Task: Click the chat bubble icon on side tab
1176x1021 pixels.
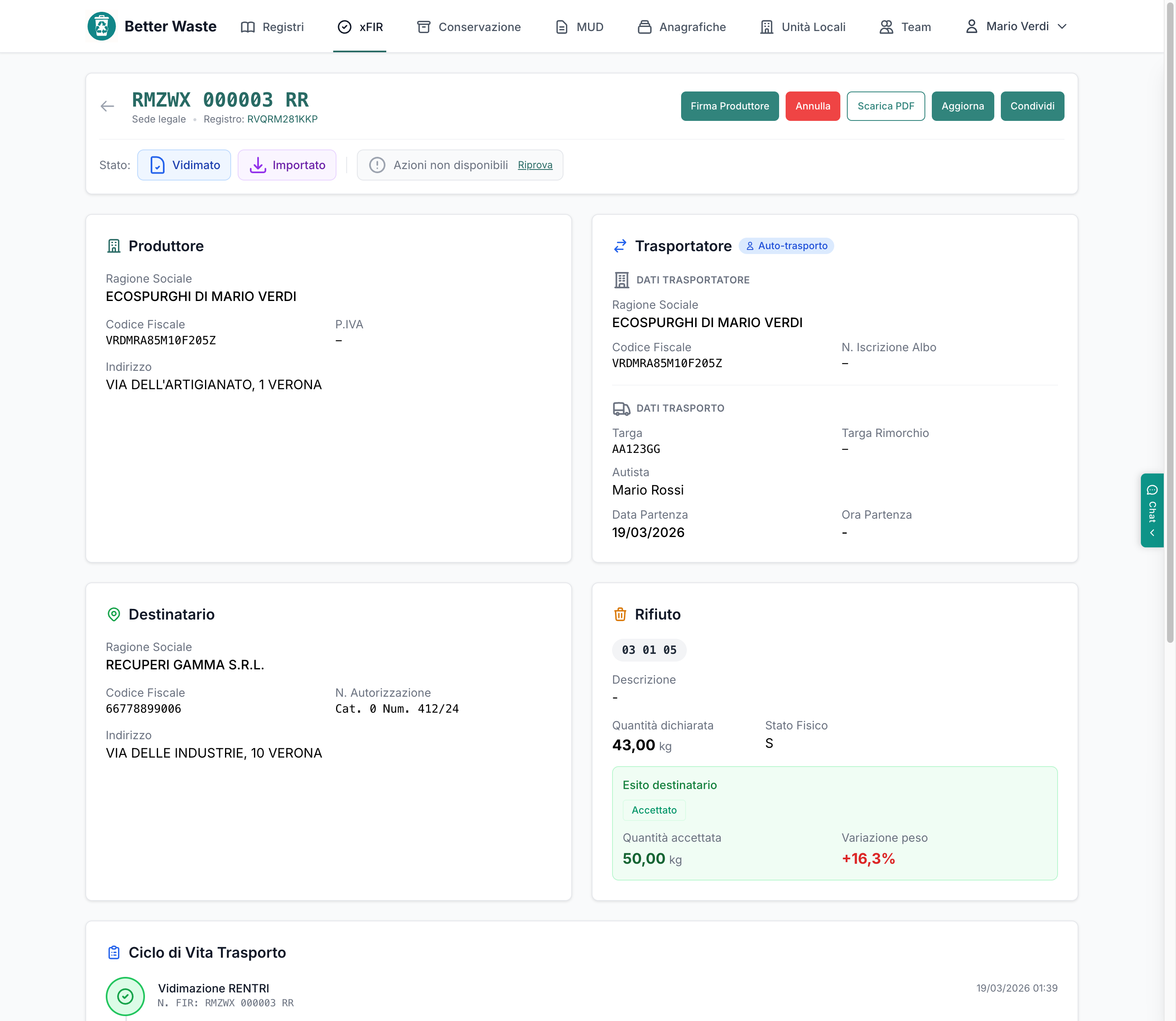Action: coord(1152,490)
